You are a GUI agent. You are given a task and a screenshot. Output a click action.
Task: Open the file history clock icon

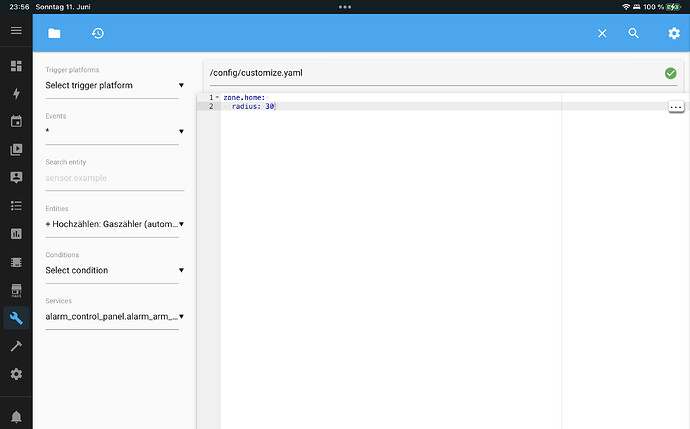(98, 33)
